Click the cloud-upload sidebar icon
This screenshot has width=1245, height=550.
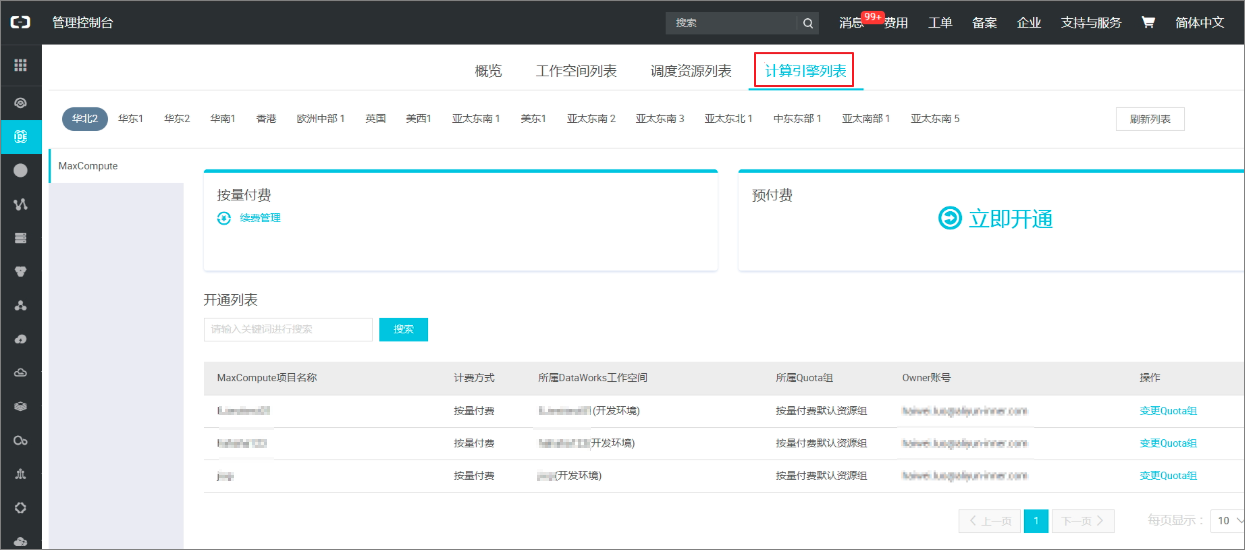[20, 339]
